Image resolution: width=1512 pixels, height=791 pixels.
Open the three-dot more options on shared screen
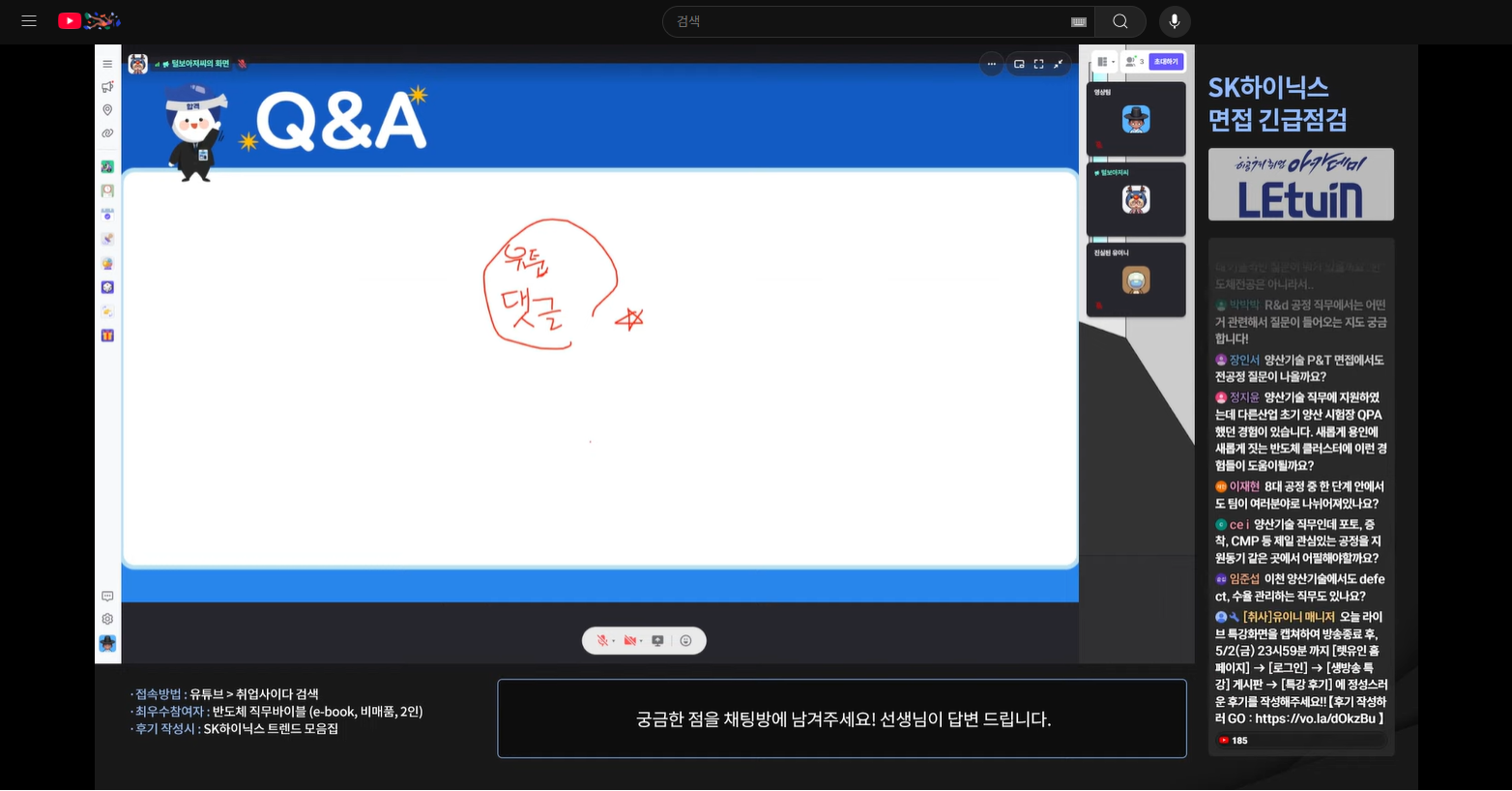991,64
